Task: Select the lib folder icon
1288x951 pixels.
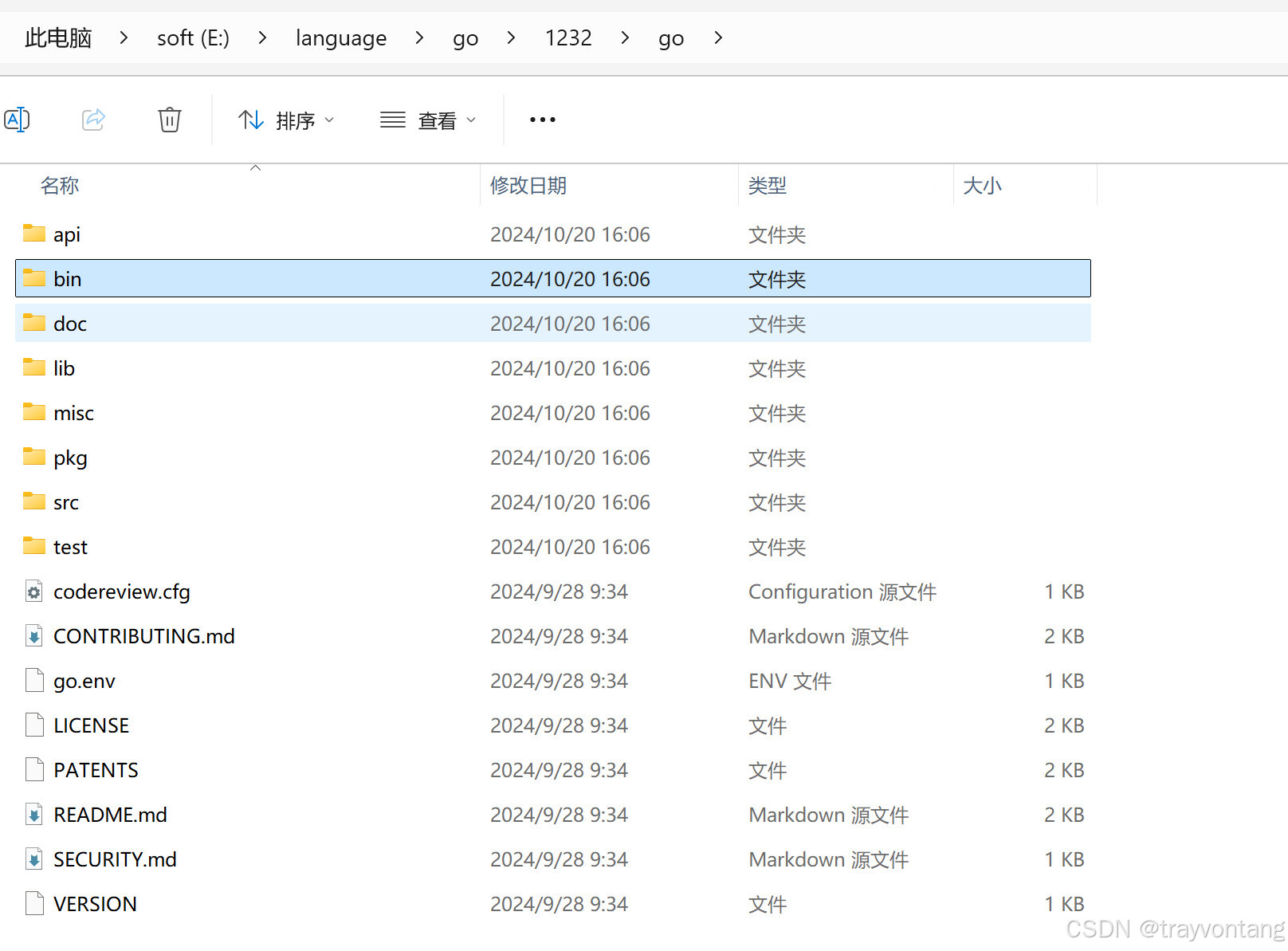Action: click(34, 367)
